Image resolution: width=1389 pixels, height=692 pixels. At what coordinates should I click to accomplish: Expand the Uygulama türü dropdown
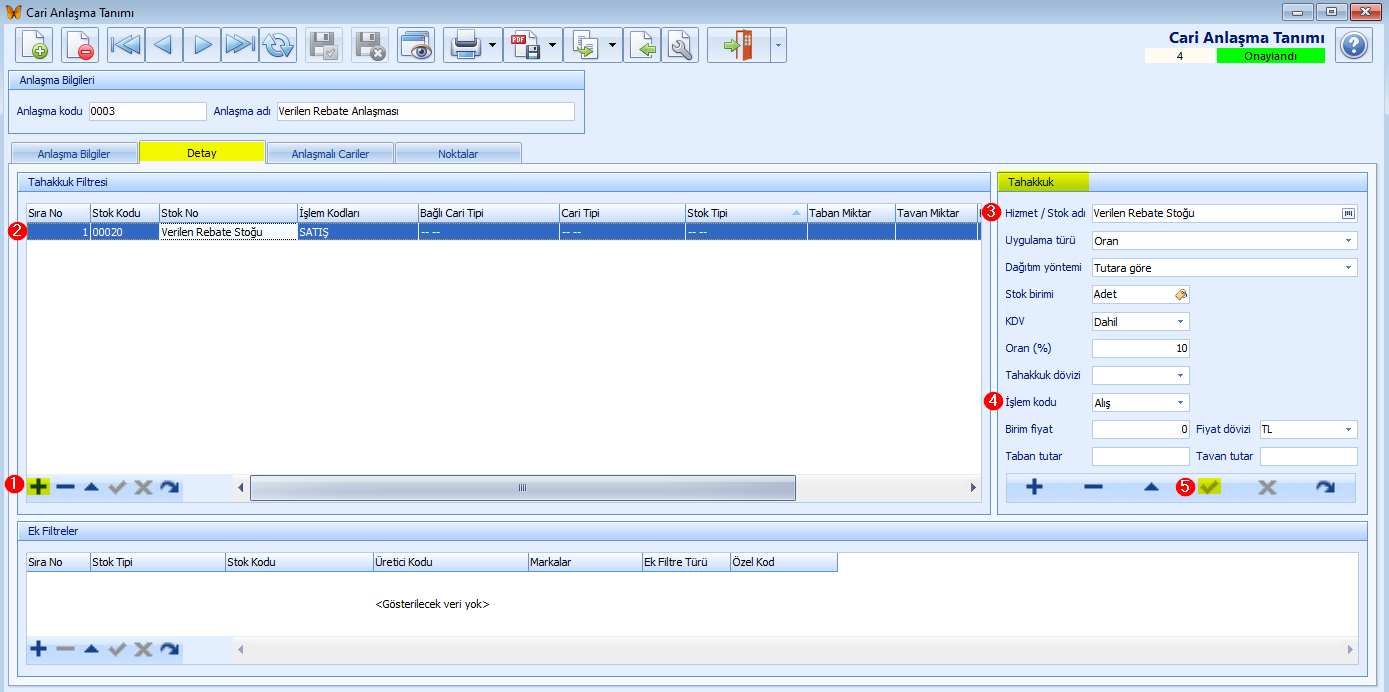click(x=1348, y=241)
